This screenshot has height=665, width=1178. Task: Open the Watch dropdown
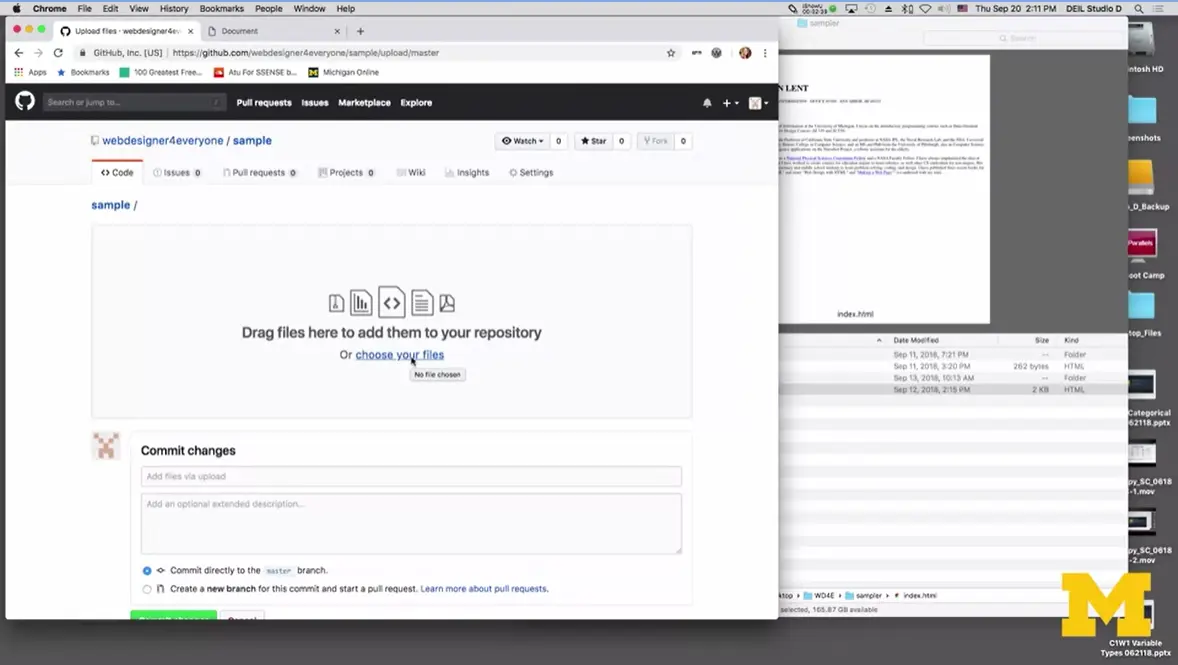pos(522,140)
